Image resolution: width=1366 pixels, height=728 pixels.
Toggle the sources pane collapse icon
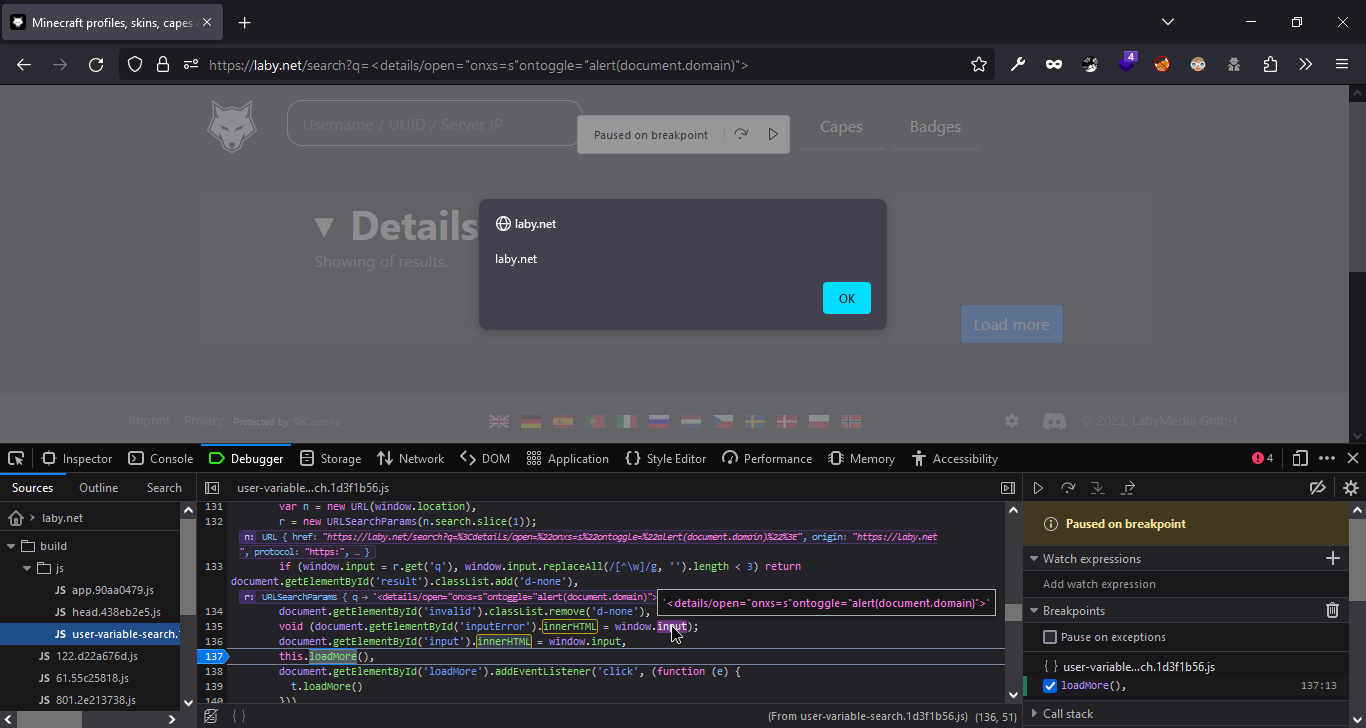pos(212,488)
